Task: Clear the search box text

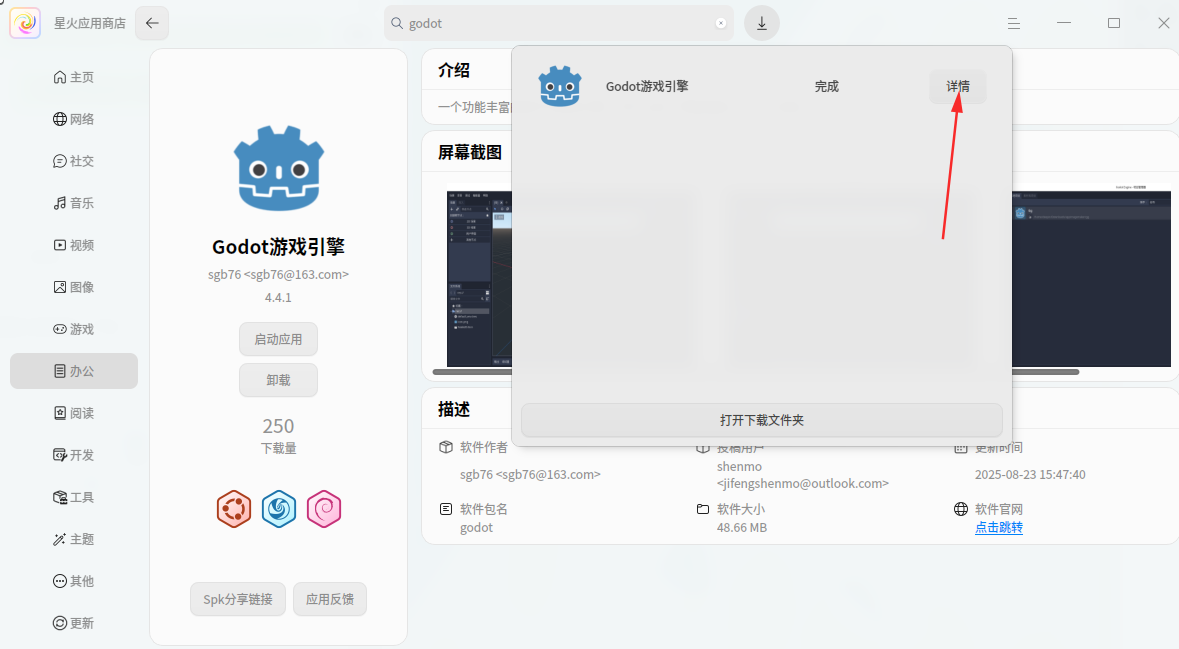Action: pyautogui.click(x=720, y=23)
